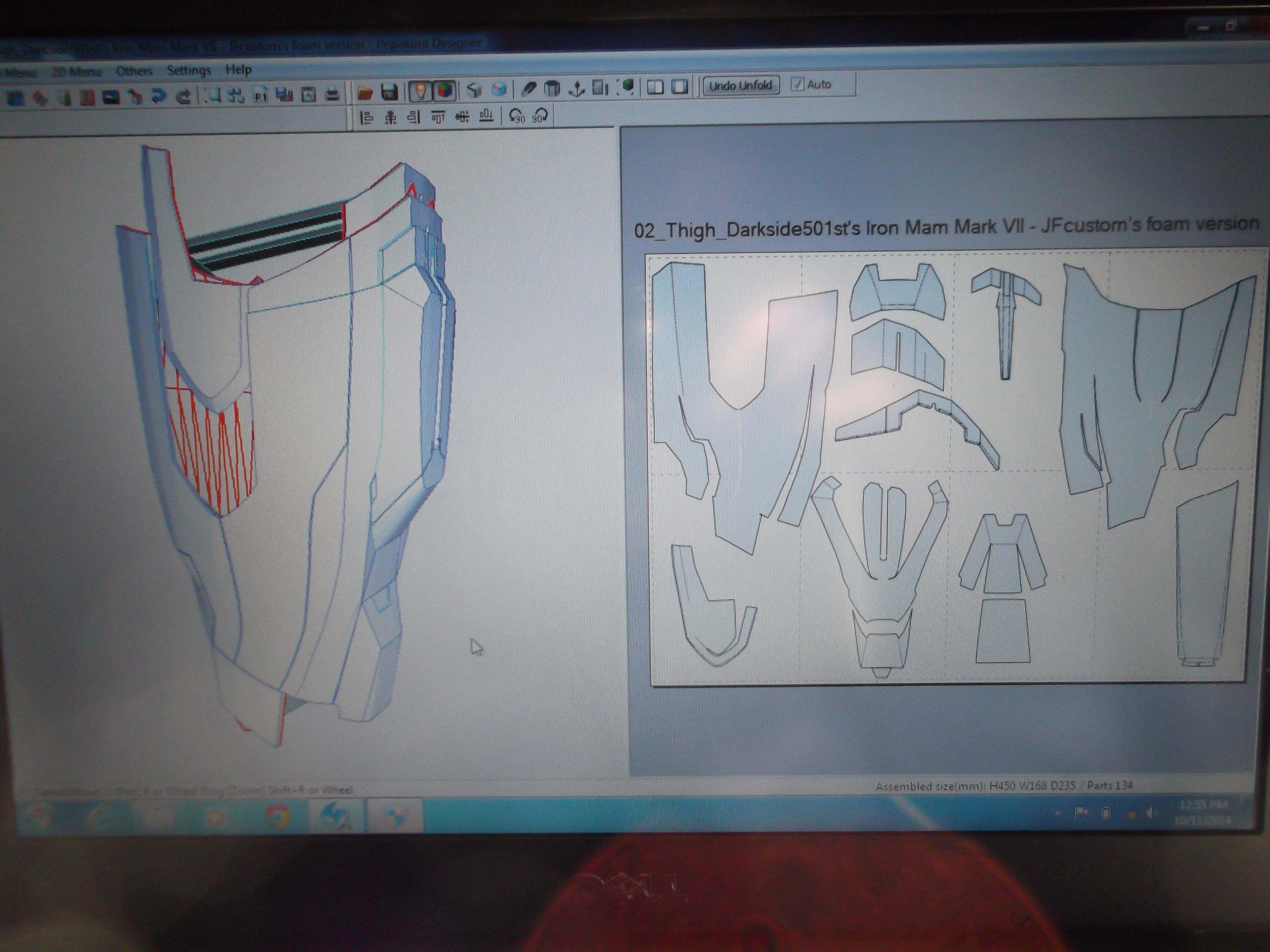This screenshot has height=952, width=1270.
Task: Click the Assembled size status text
Action: [x=1004, y=786]
